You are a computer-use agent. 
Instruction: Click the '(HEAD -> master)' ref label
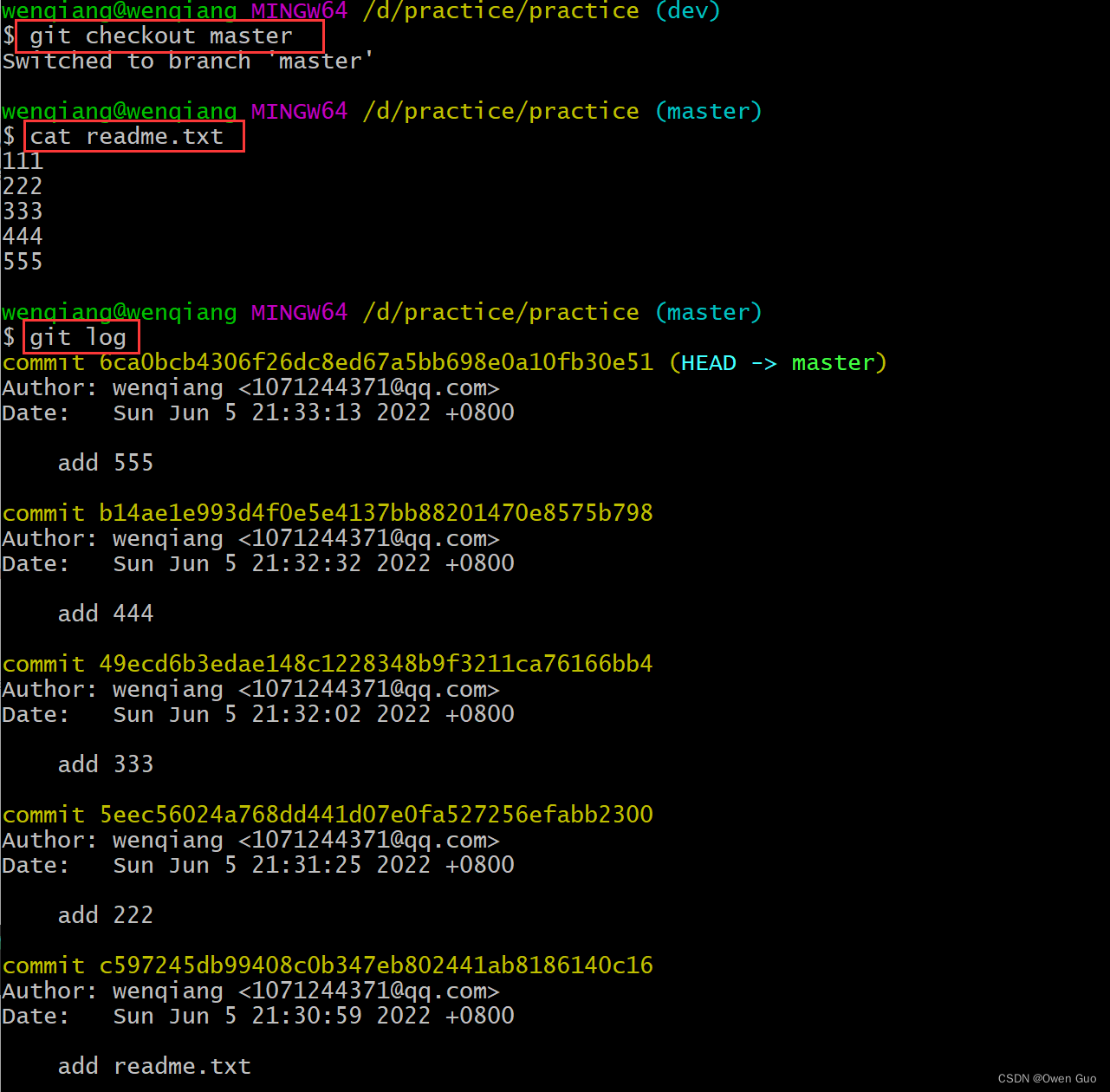point(778,363)
